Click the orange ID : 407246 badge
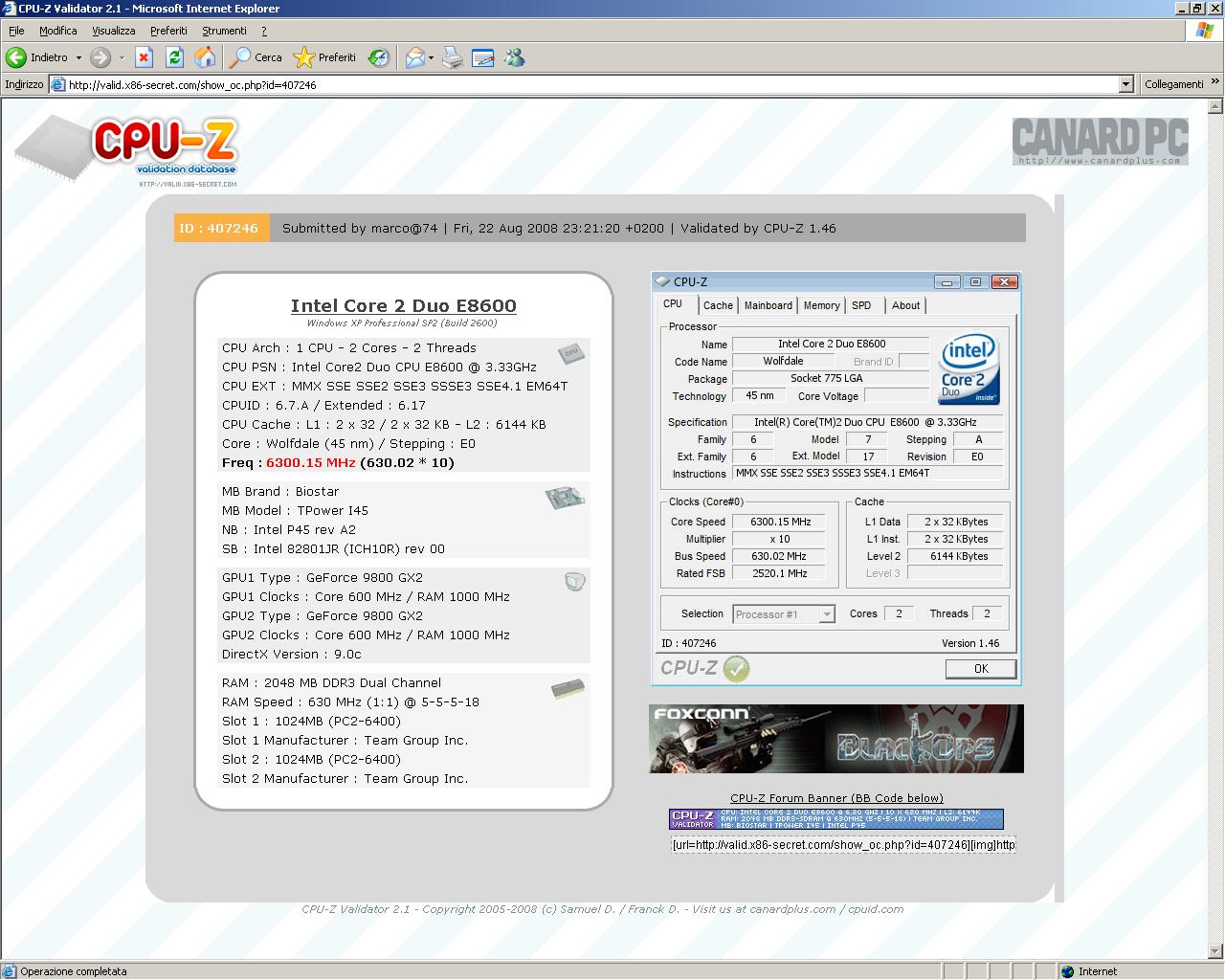The image size is (1225, 980). pos(221,228)
